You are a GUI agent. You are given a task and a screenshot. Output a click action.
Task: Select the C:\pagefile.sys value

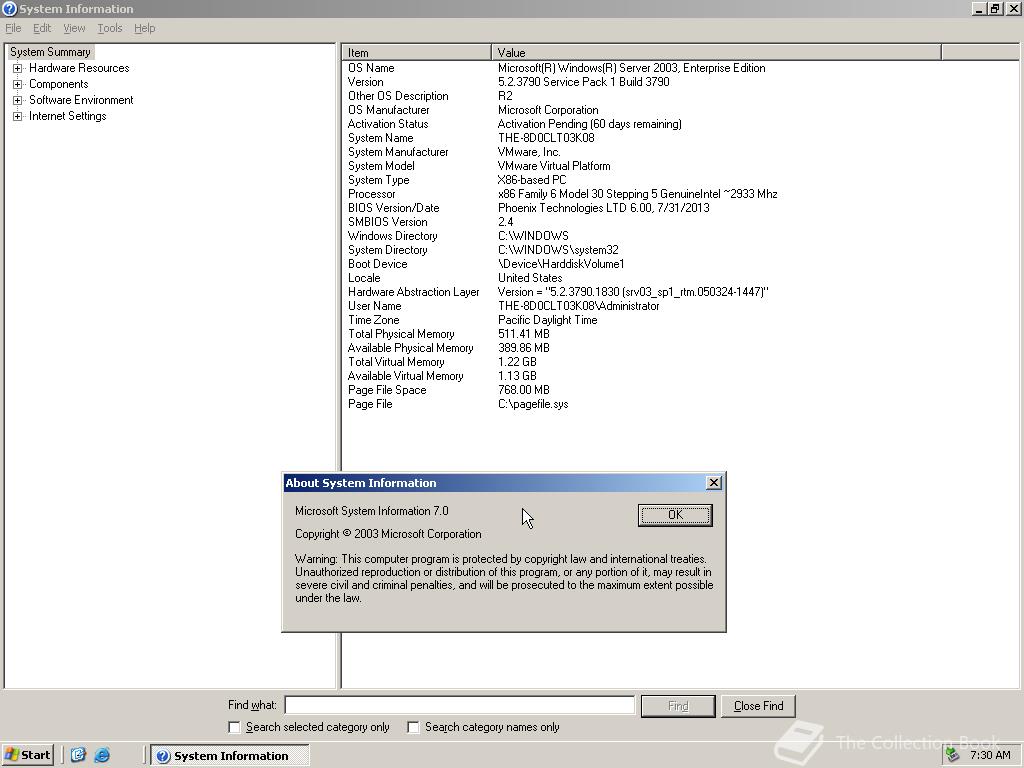[533, 405]
